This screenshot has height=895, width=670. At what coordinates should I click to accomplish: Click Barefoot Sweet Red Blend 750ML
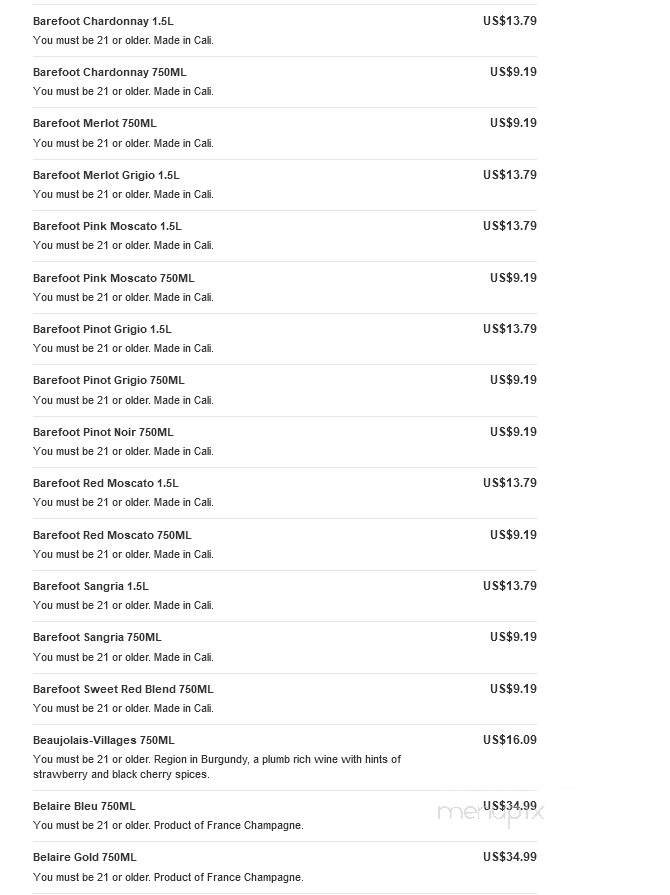[x=123, y=689]
